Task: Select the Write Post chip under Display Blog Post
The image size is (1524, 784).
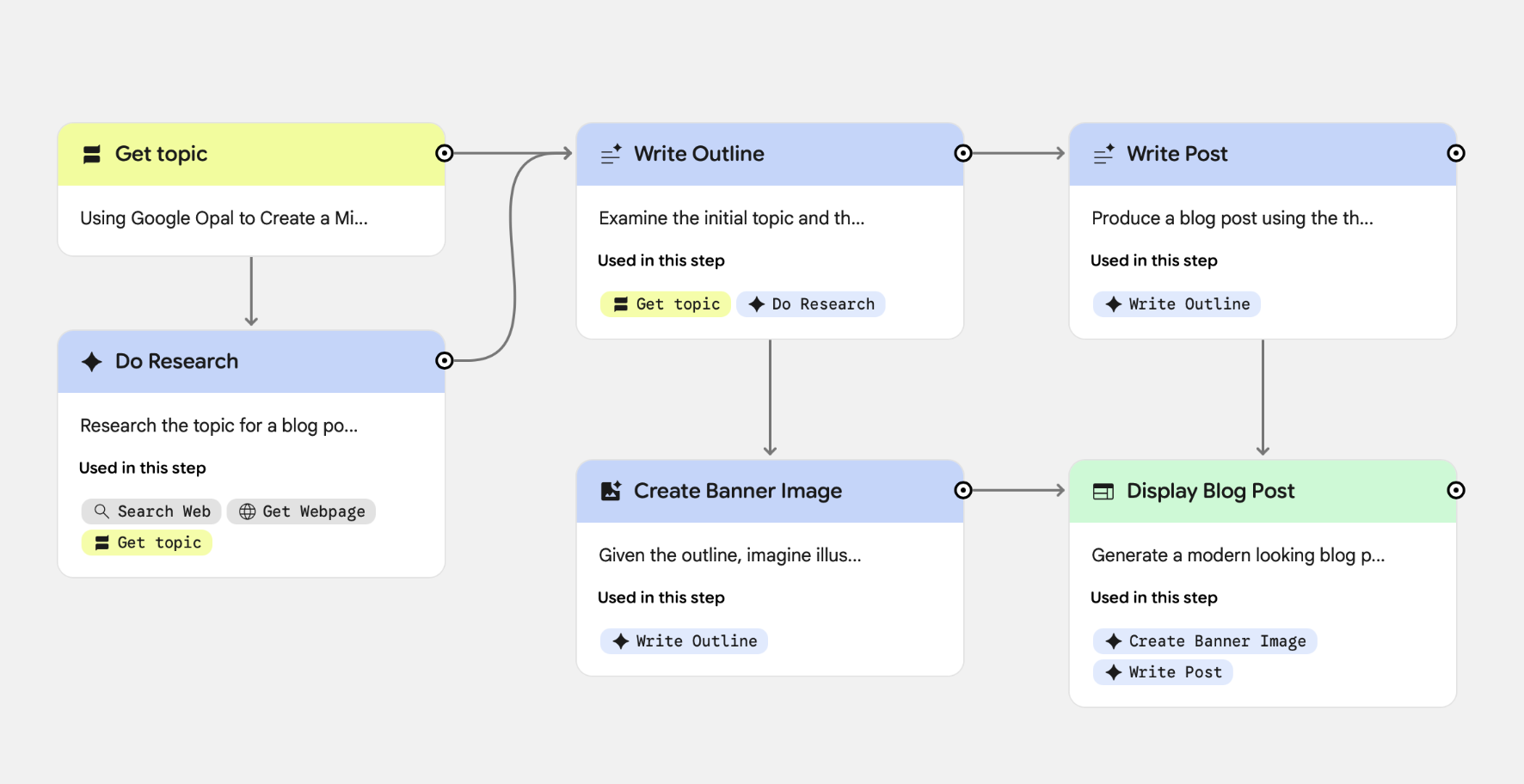Action: [x=1162, y=671]
